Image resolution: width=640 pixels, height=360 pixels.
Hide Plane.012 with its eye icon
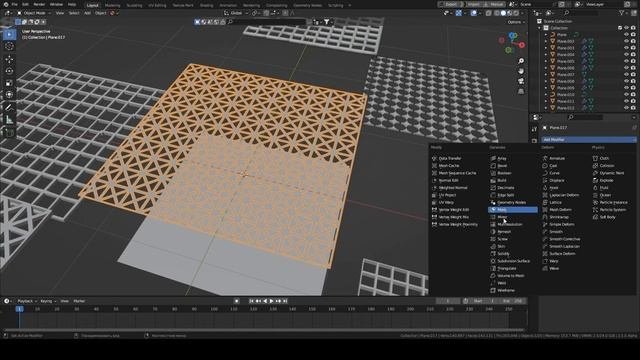626,108
